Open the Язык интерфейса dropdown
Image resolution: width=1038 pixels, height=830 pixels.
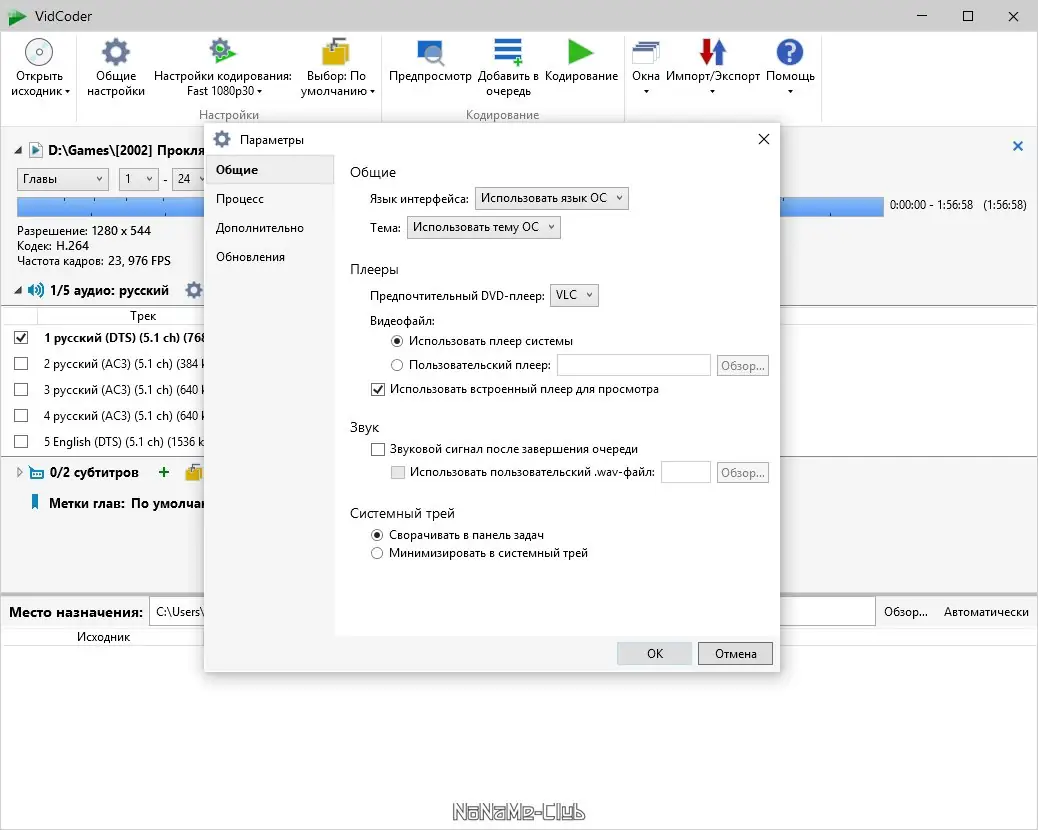click(x=551, y=198)
